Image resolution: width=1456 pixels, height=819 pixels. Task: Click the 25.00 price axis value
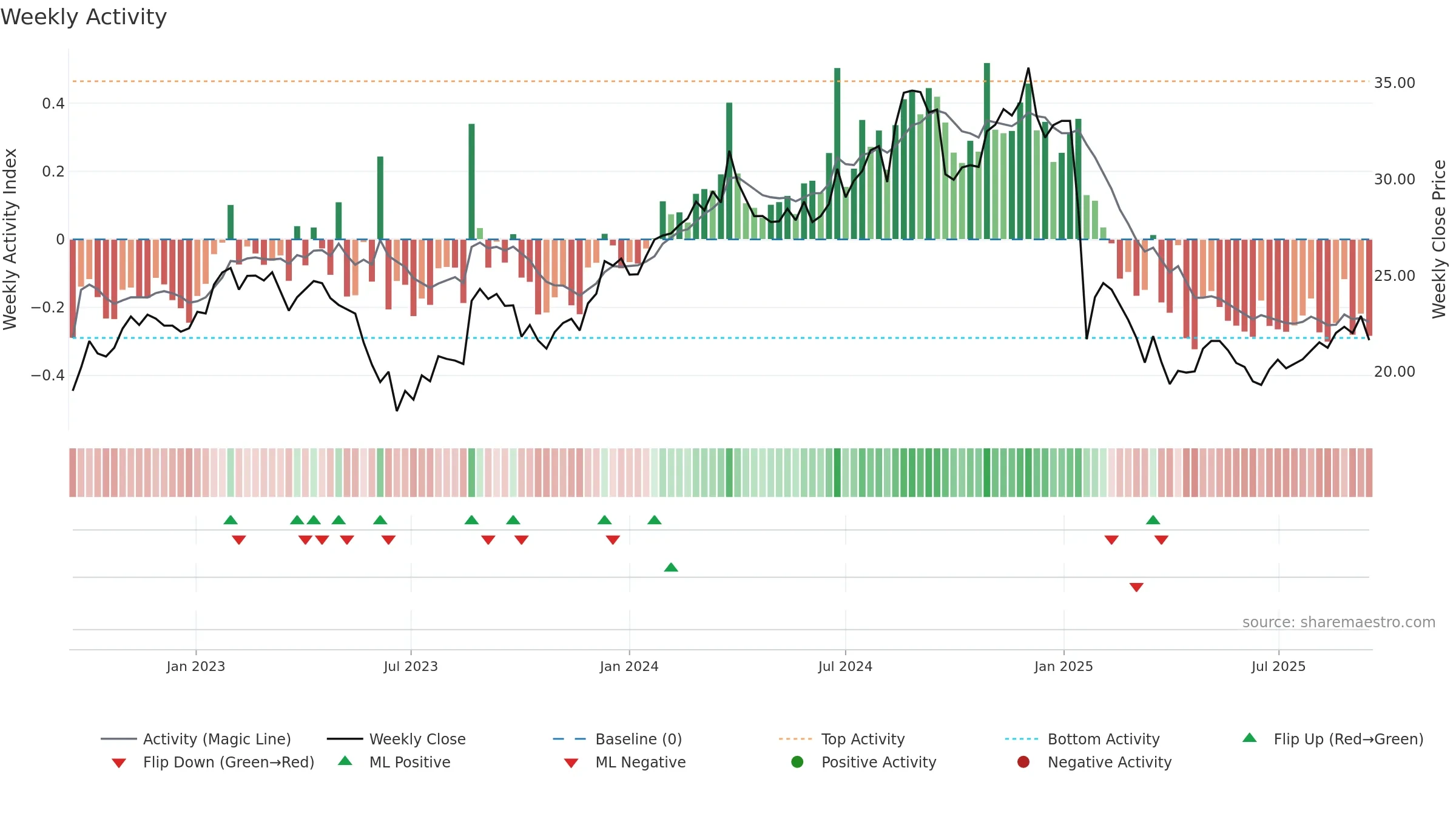tap(1395, 276)
